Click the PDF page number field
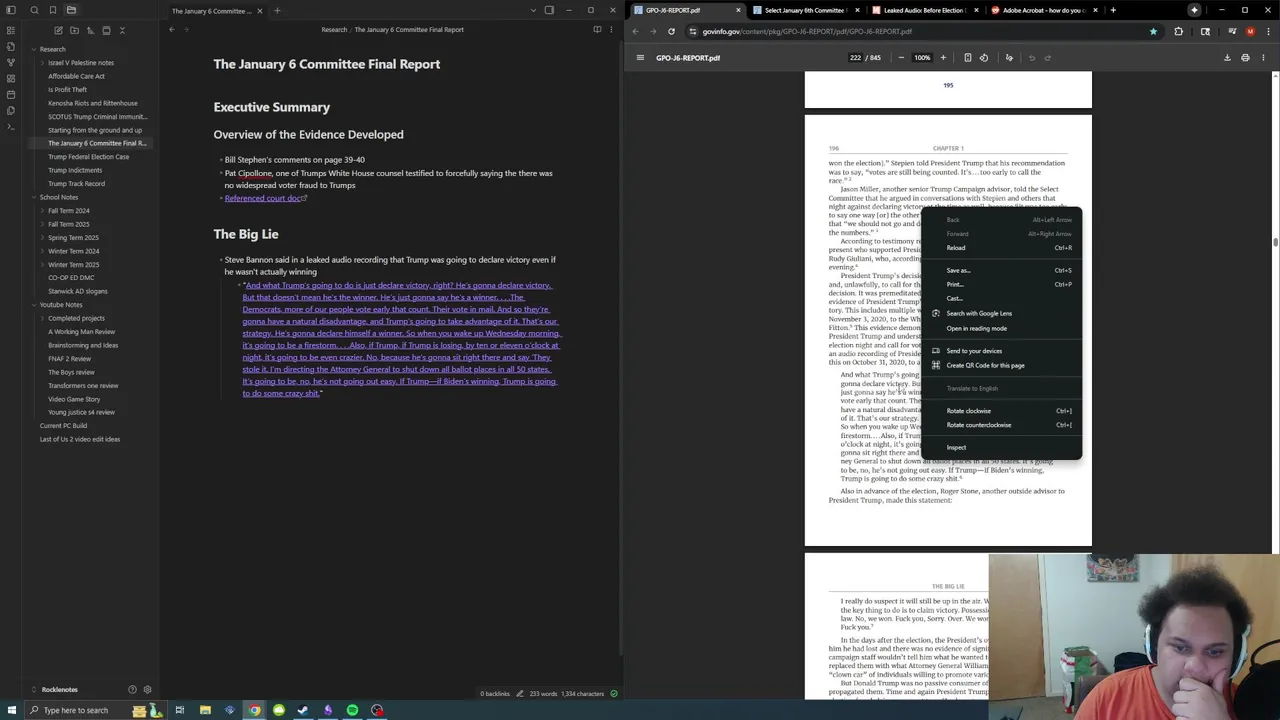The image size is (1280, 720). point(855,58)
